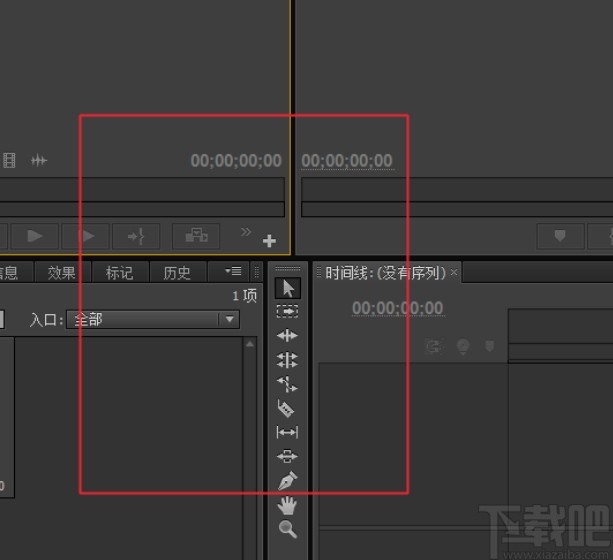This screenshot has height=560, width=613.
Task: Click the filmstrip drag-video-only icon
Action: click(9, 160)
